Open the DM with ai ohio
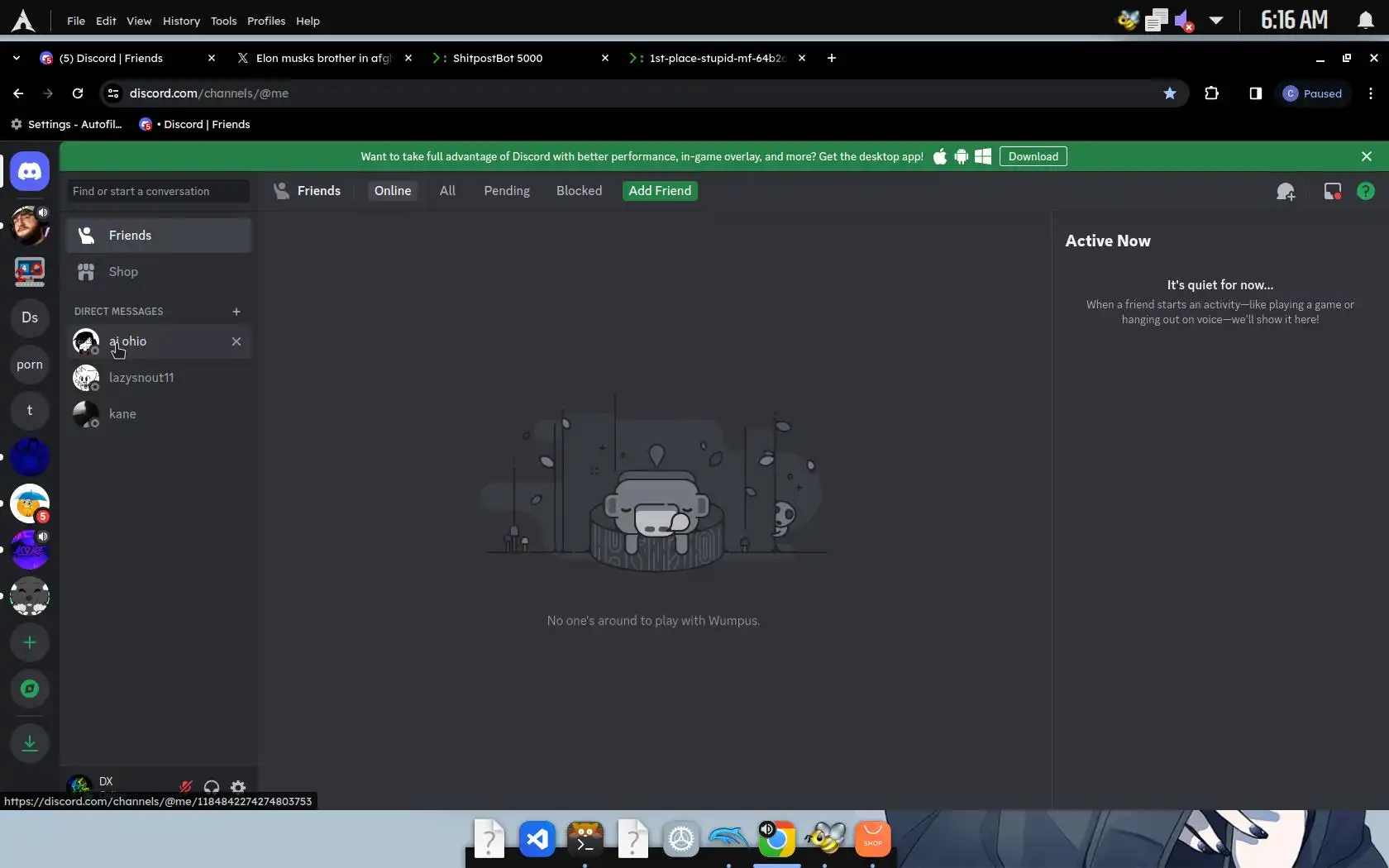1389x868 pixels. [159, 341]
